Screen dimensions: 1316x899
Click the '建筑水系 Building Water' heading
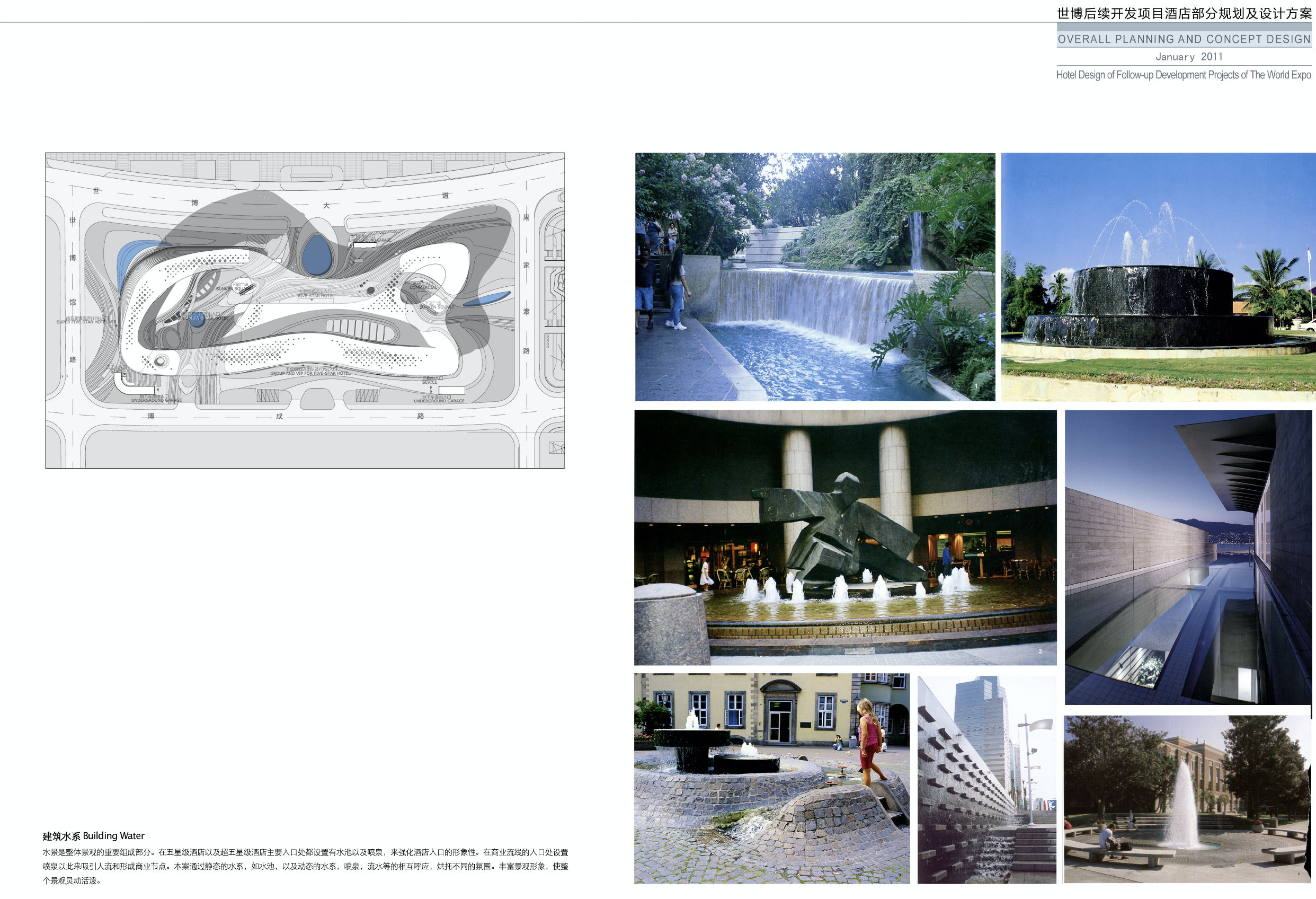click(x=93, y=835)
